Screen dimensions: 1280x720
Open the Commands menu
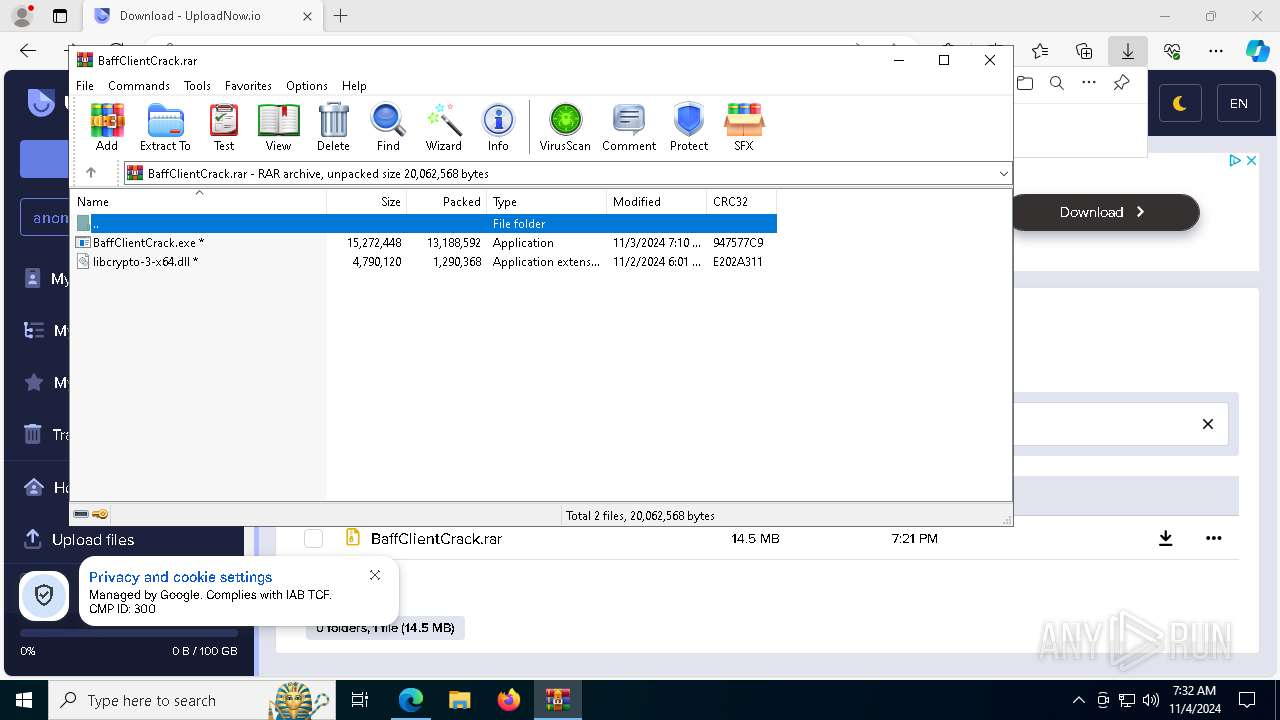tap(139, 86)
